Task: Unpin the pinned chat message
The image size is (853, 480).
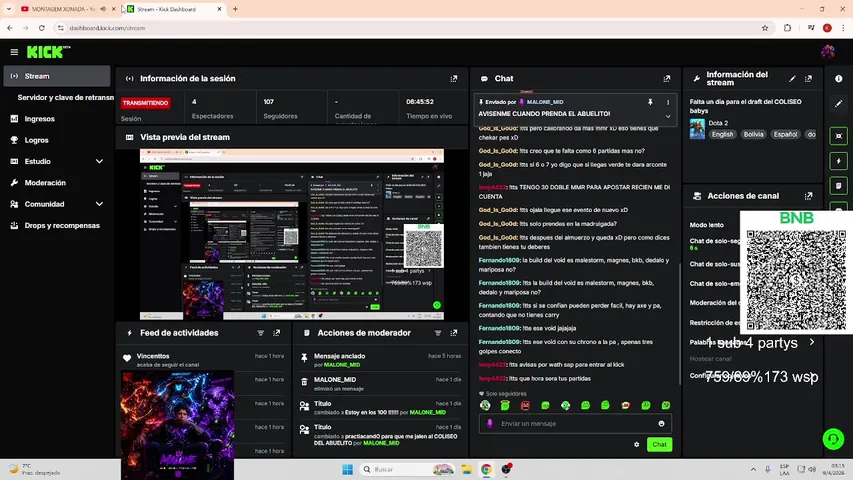Action: click(x=650, y=102)
